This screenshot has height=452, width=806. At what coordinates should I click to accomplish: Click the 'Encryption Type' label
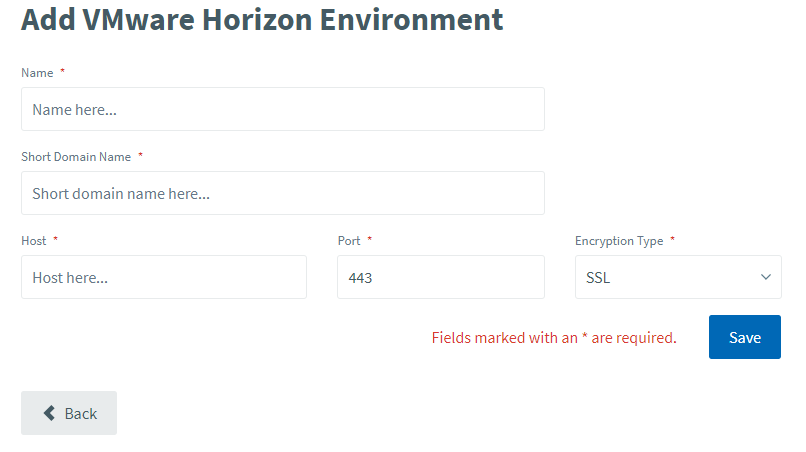(619, 241)
